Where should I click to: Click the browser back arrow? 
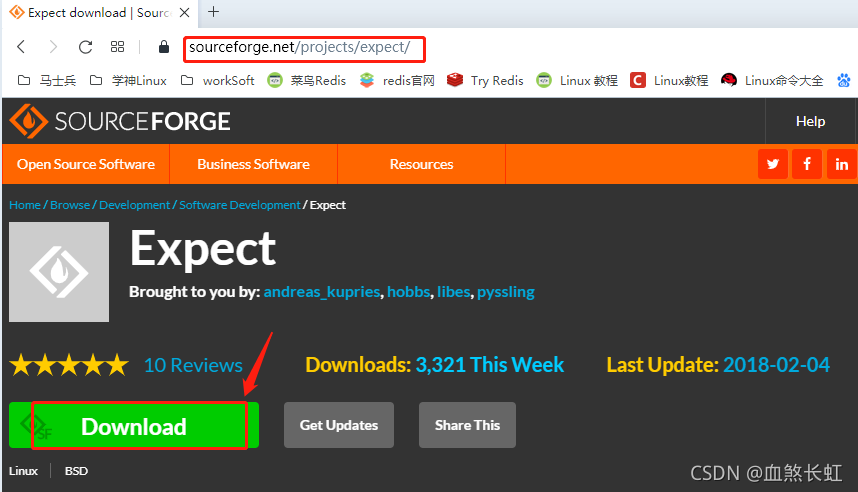click(x=21, y=47)
